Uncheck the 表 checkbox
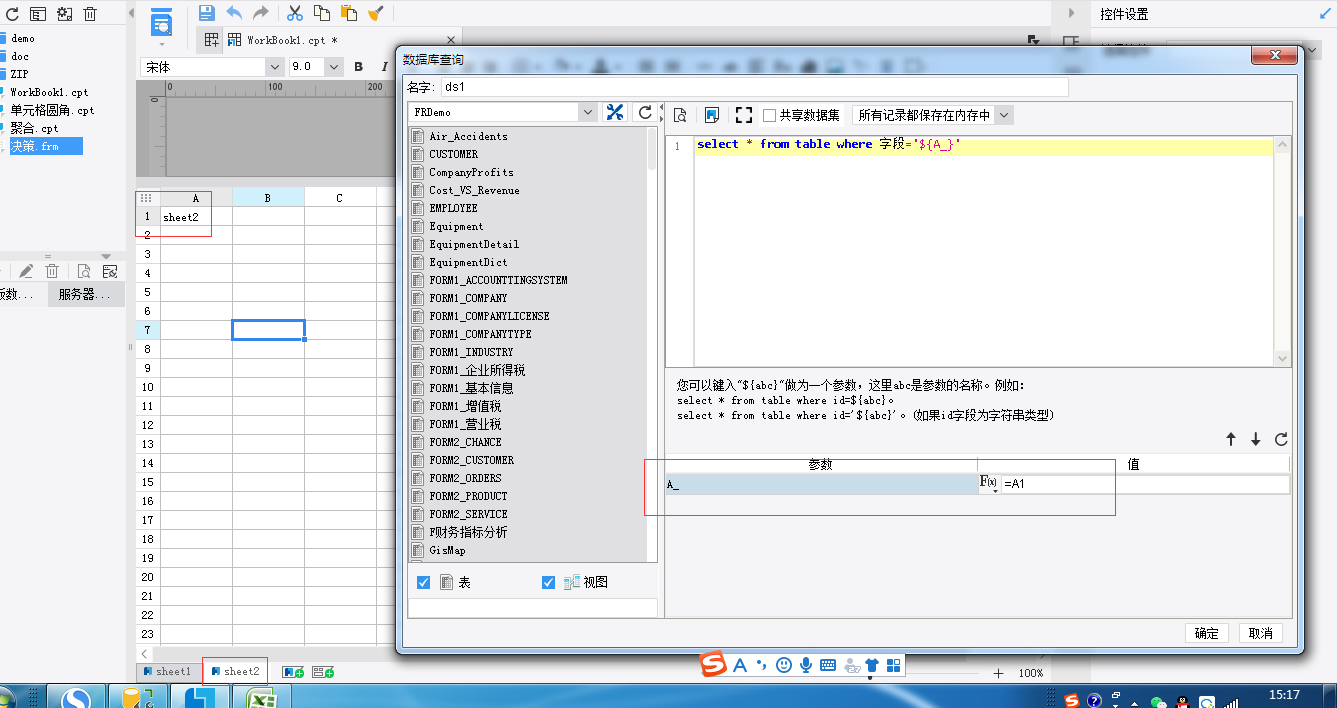Image resolution: width=1337 pixels, height=708 pixels. (423, 582)
